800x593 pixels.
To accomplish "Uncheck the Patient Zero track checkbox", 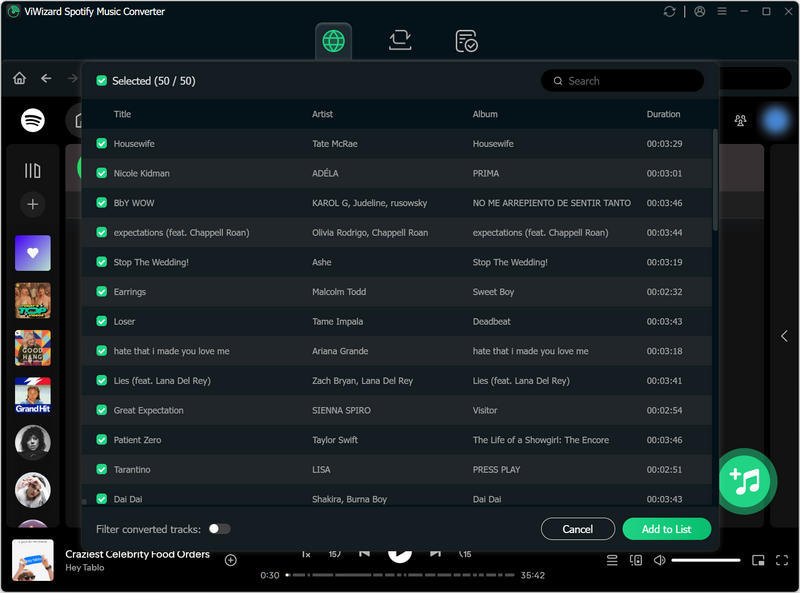I will (x=102, y=439).
